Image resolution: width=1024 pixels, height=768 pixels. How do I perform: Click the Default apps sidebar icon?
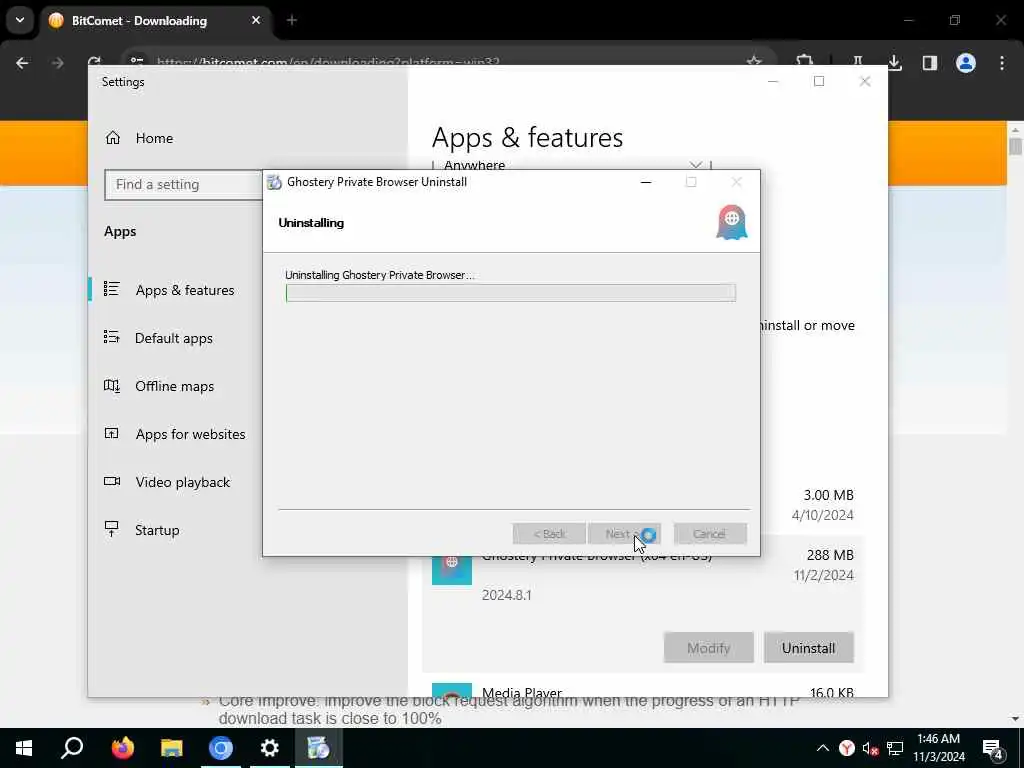[x=112, y=337]
